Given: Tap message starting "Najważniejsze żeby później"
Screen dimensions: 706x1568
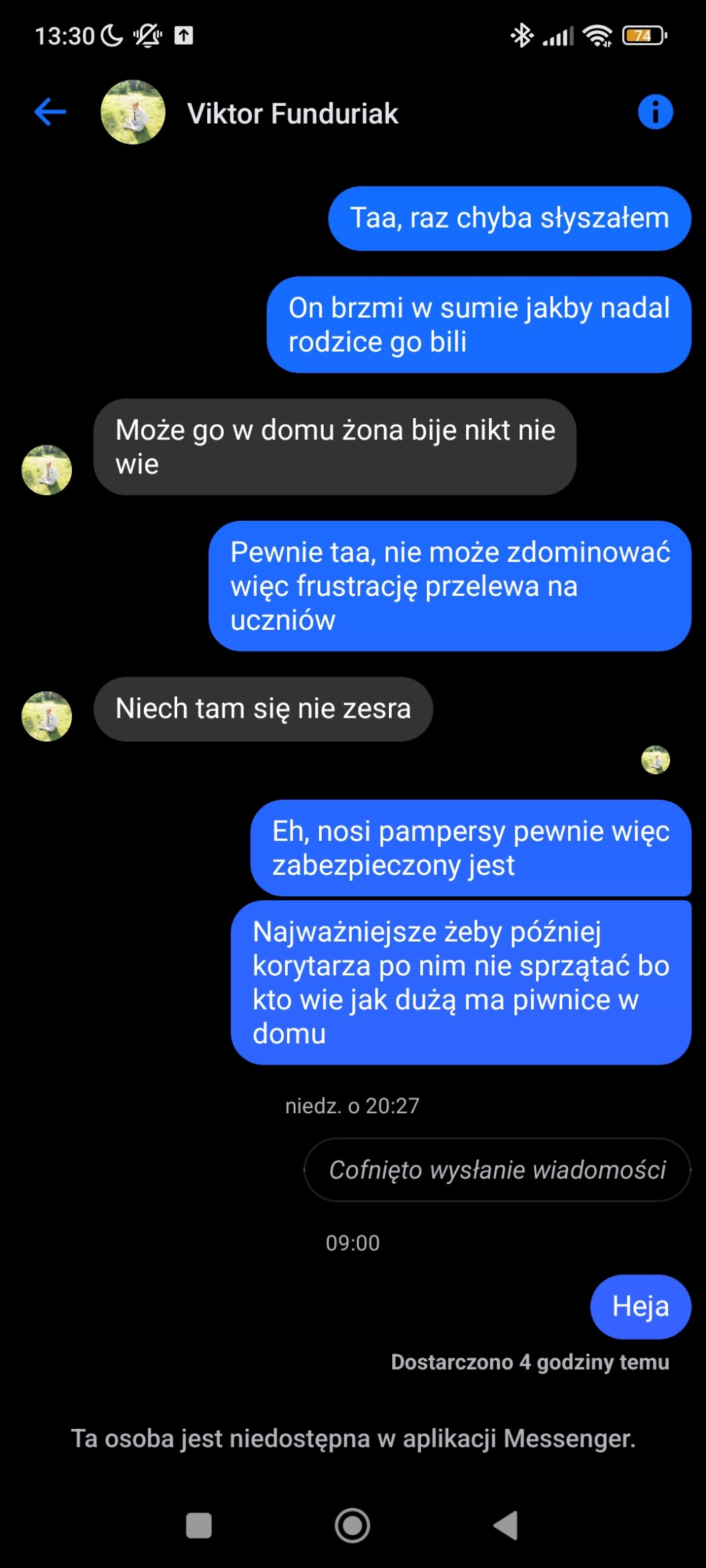Looking at the screenshot, I should pyautogui.click(x=461, y=982).
